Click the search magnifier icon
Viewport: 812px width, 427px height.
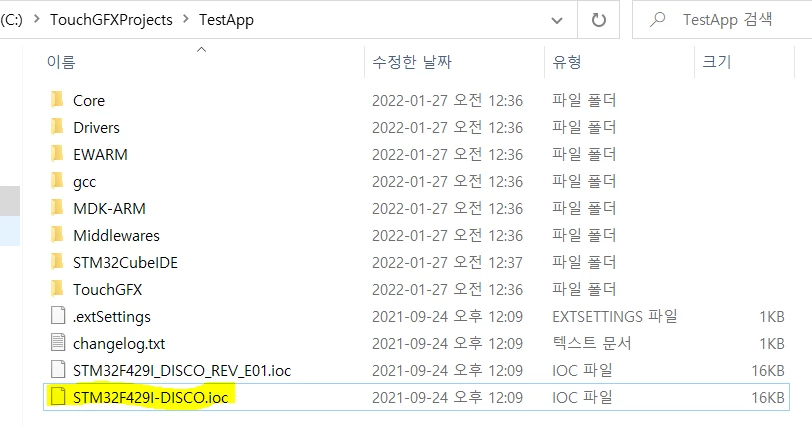click(x=657, y=19)
